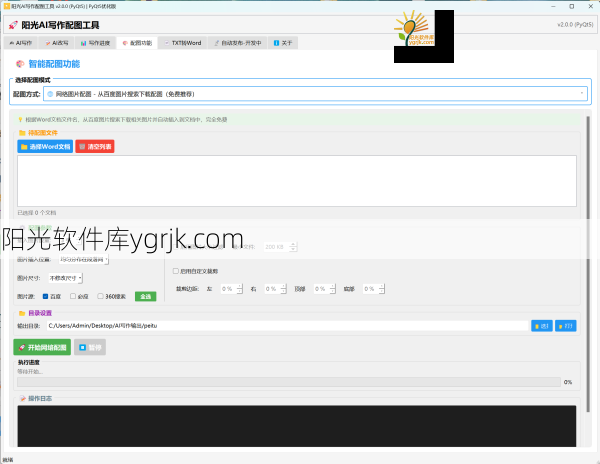Start with the 开始网络配图 button
This screenshot has height=464, width=600.
pos(42,347)
